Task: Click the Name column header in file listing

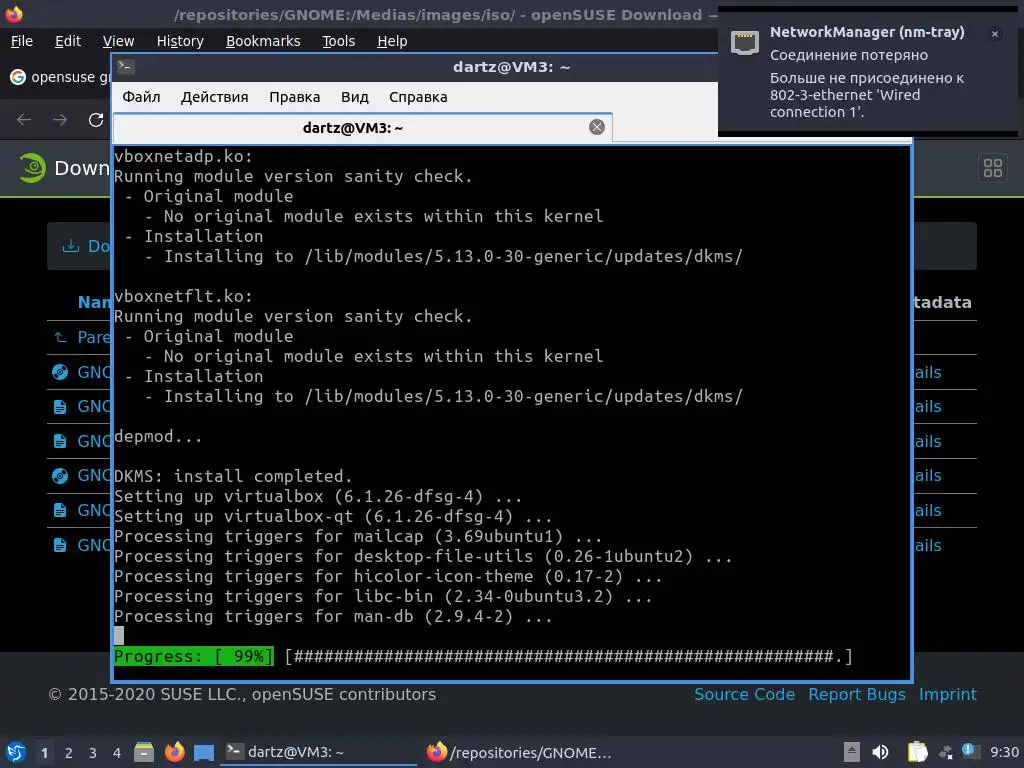Action: coord(94,302)
